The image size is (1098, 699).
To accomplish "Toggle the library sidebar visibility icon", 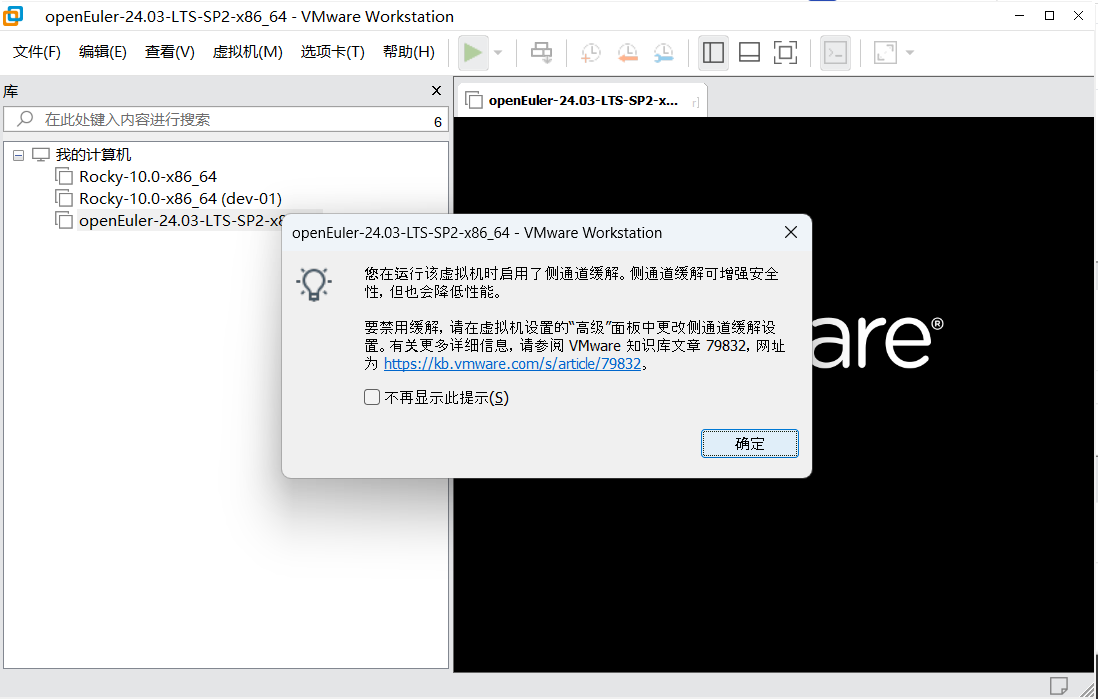I will (713, 52).
